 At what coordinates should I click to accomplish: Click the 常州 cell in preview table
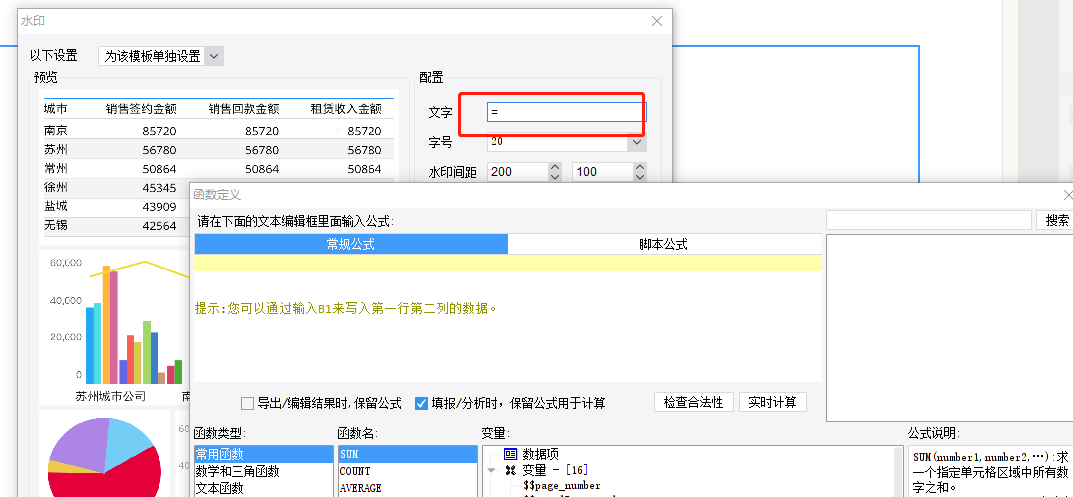(x=55, y=168)
